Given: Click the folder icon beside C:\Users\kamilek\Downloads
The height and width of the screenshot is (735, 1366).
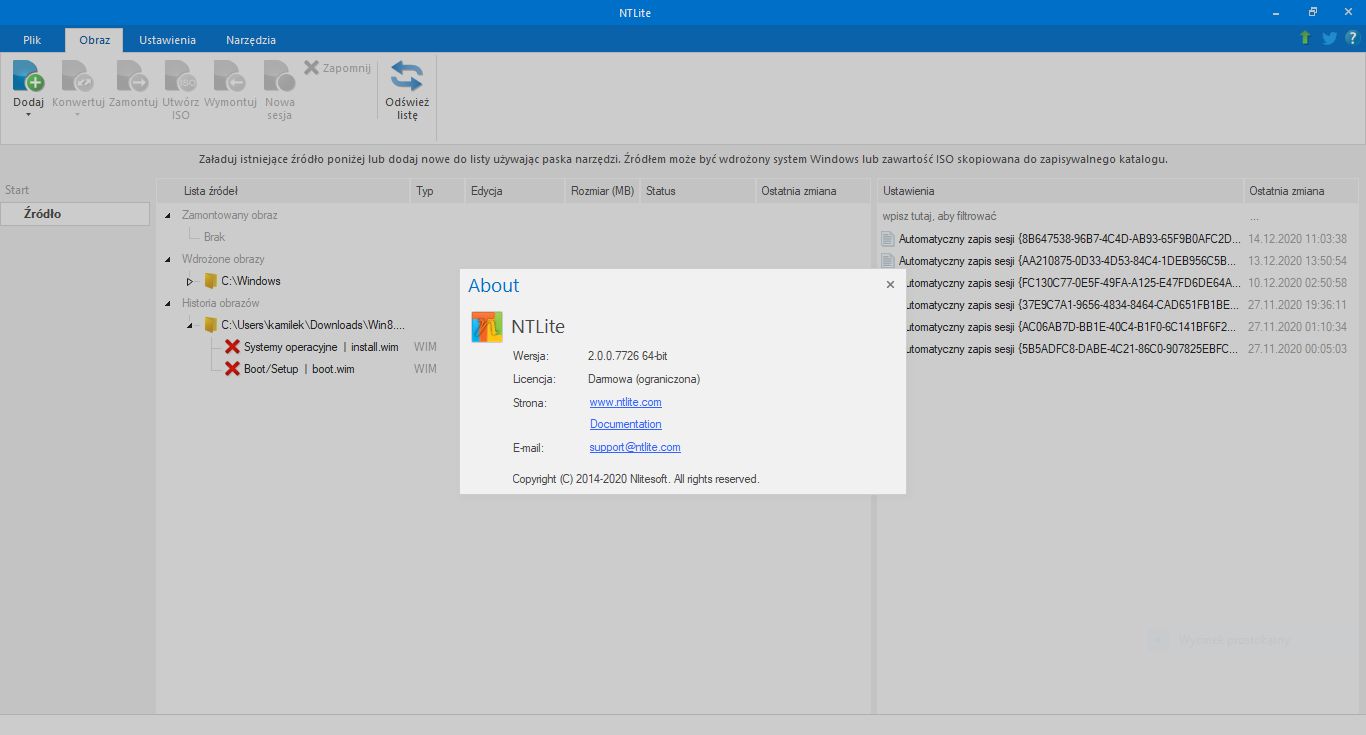Looking at the screenshot, I should click(210, 325).
